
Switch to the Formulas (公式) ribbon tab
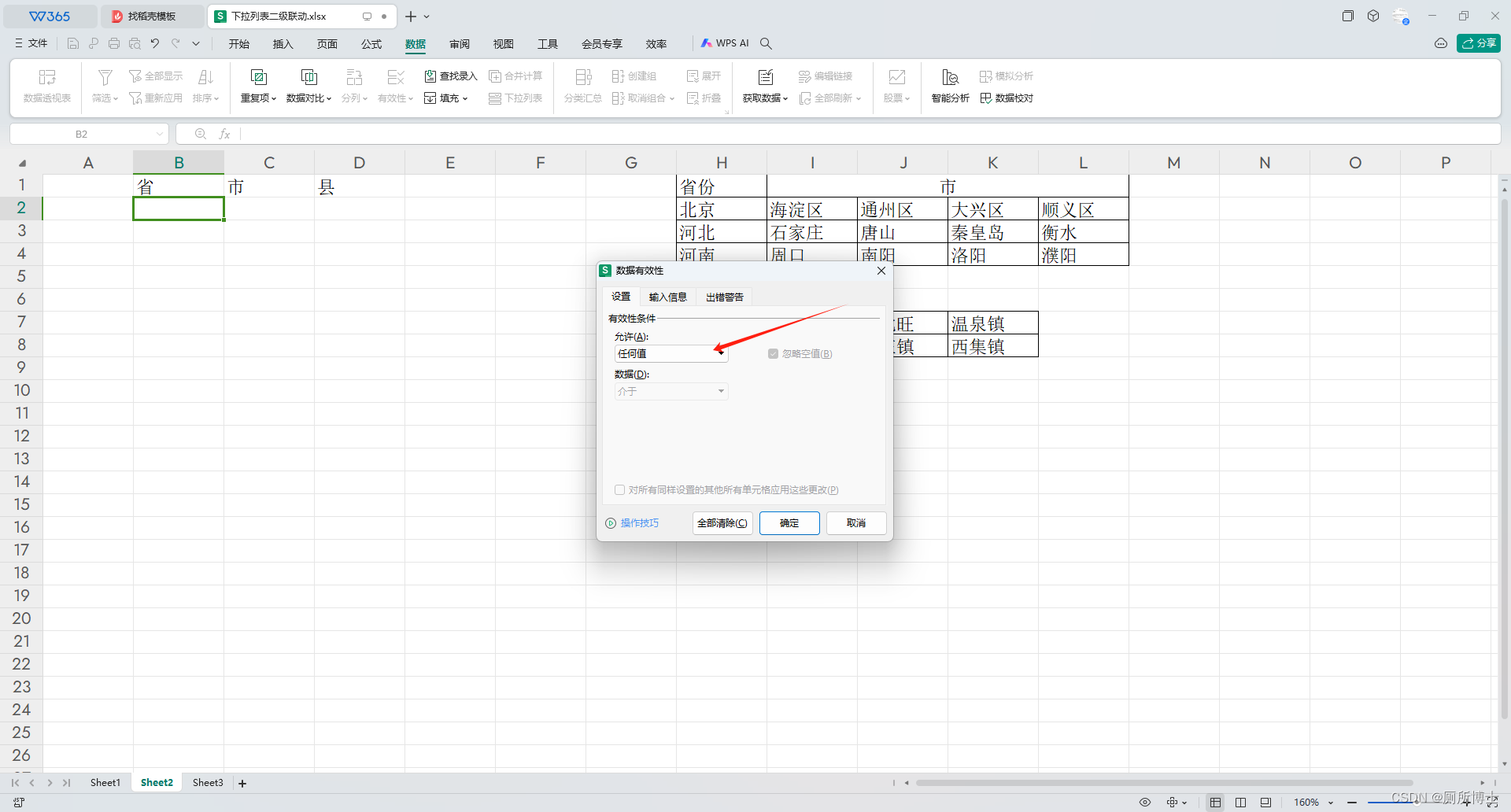pos(371,44)
